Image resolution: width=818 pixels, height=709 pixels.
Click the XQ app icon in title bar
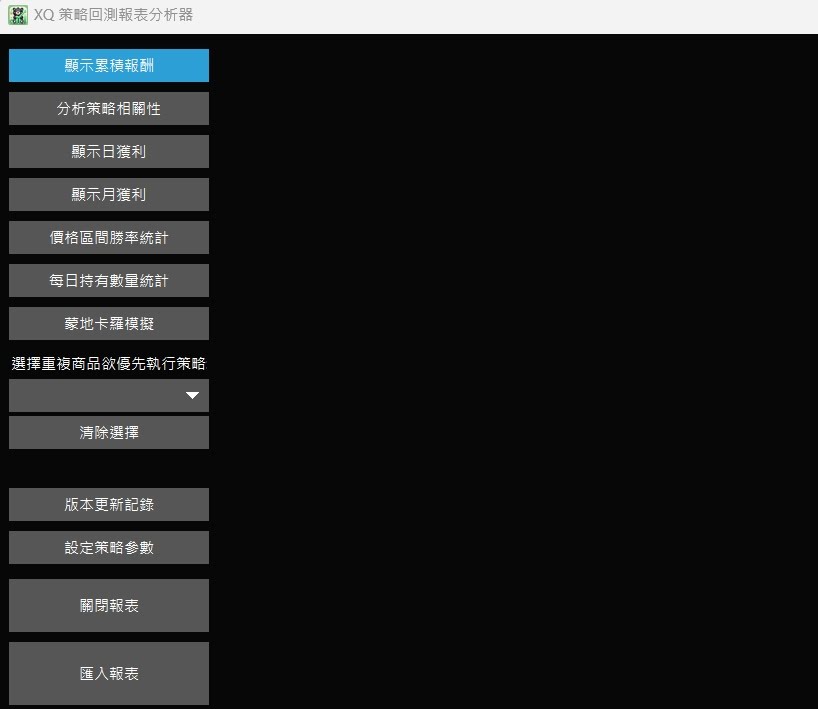point(17,15)
